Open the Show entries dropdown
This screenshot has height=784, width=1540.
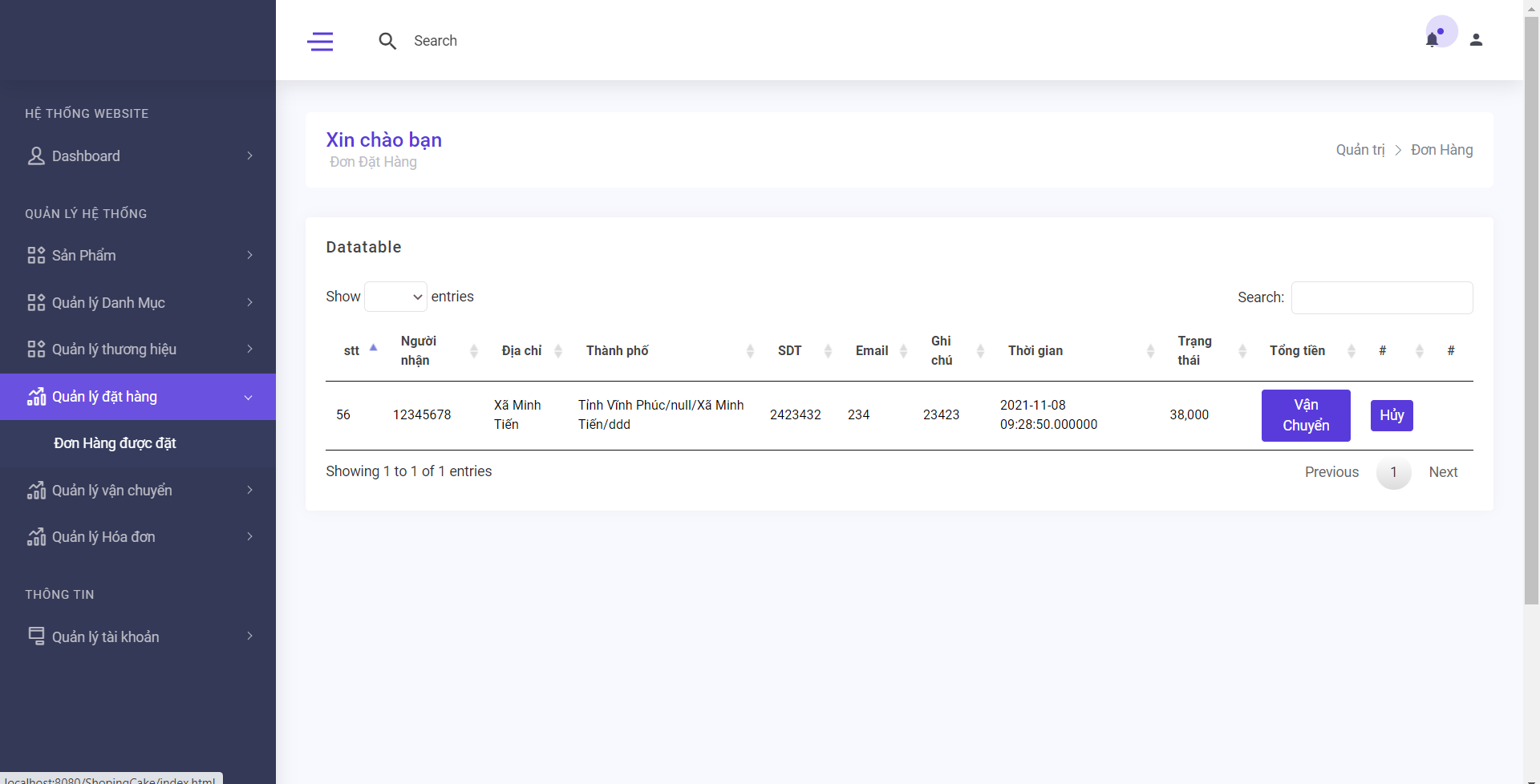(x=395, y=297)
